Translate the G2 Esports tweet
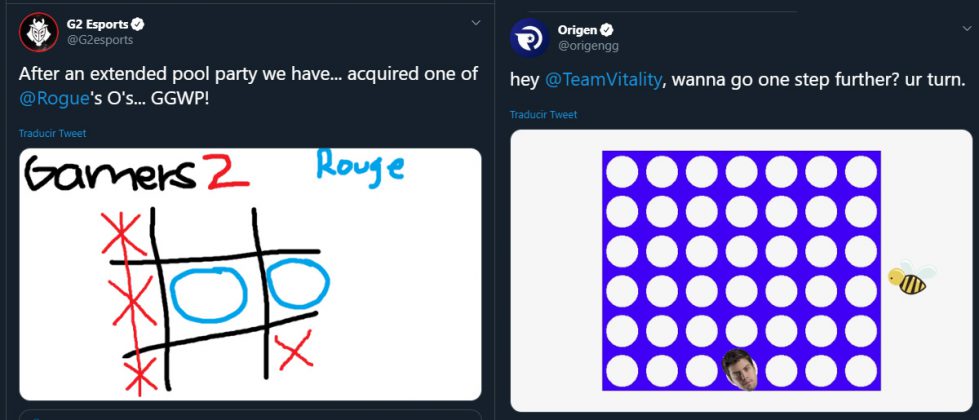The height and width of the screenshot is (420, 979). [x=52, y=133]
